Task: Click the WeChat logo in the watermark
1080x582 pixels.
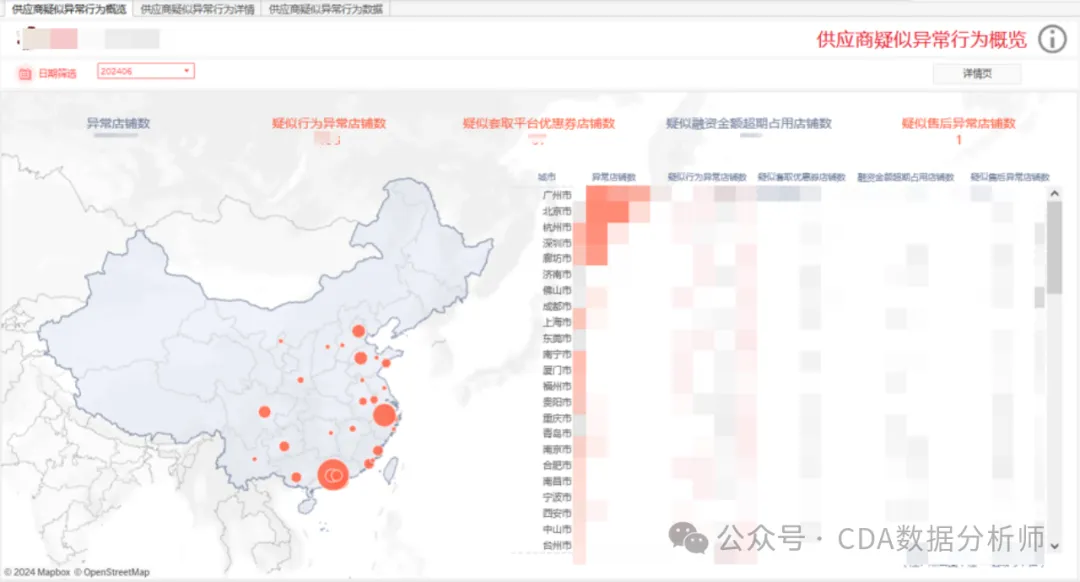Action: click(x=688, y=539)
